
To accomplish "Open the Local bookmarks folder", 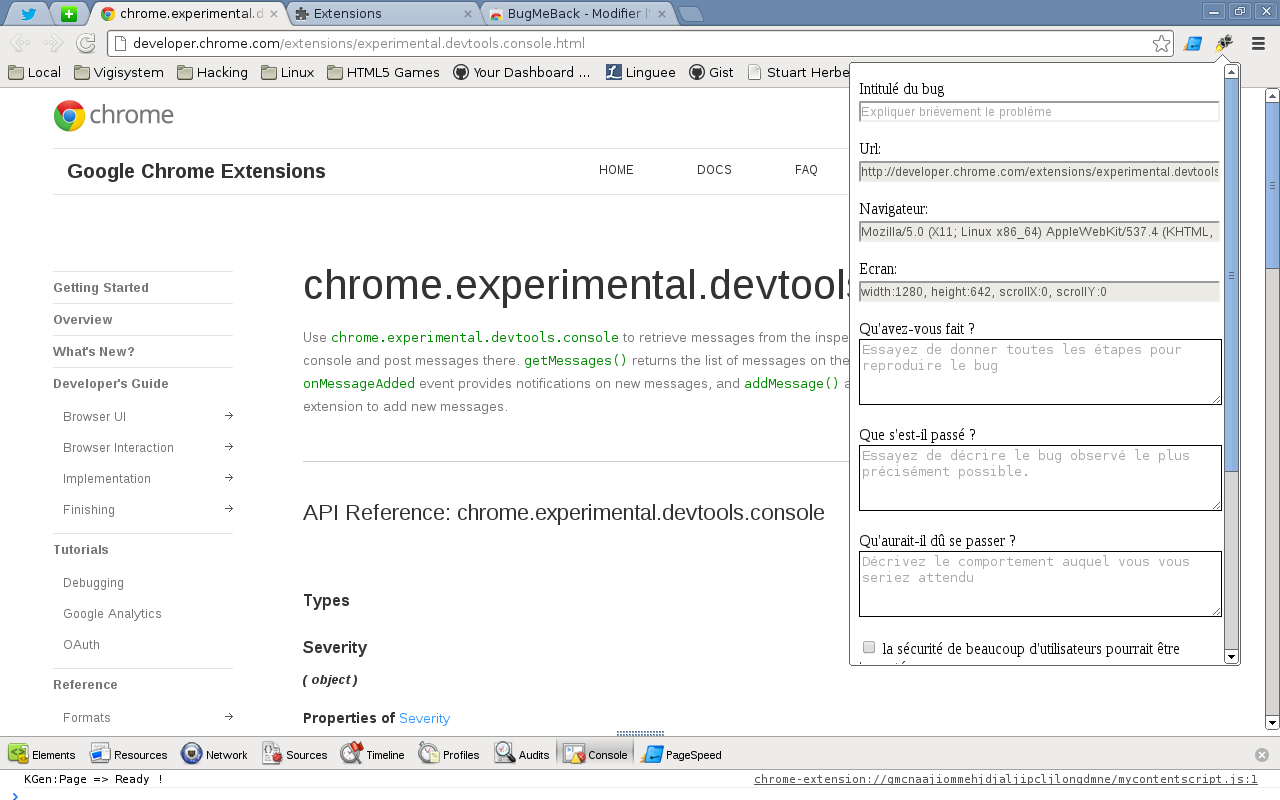I will coord(35,72).
